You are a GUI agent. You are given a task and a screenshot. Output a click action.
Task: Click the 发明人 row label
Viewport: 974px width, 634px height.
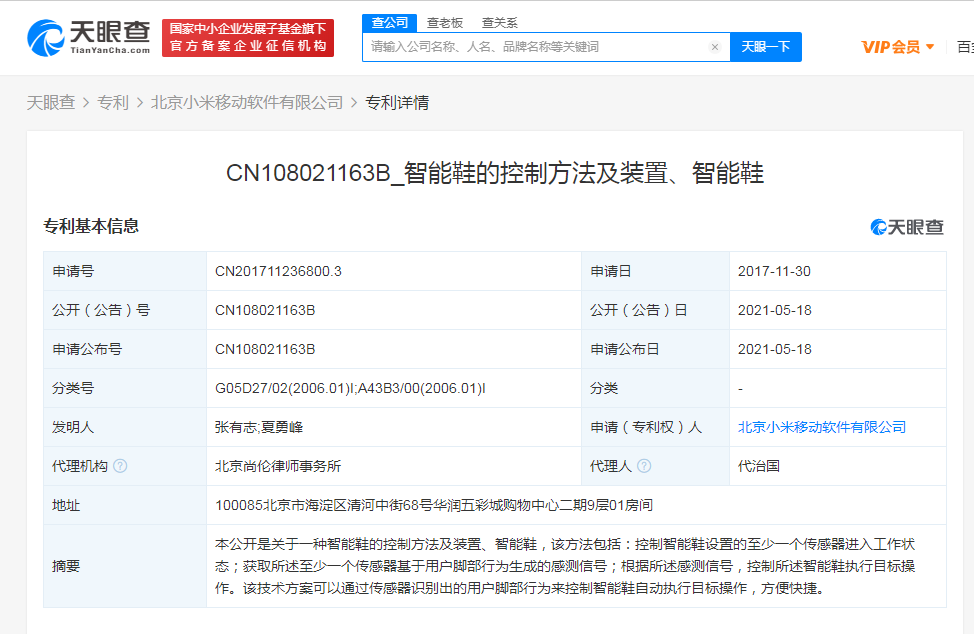(73, 427)
